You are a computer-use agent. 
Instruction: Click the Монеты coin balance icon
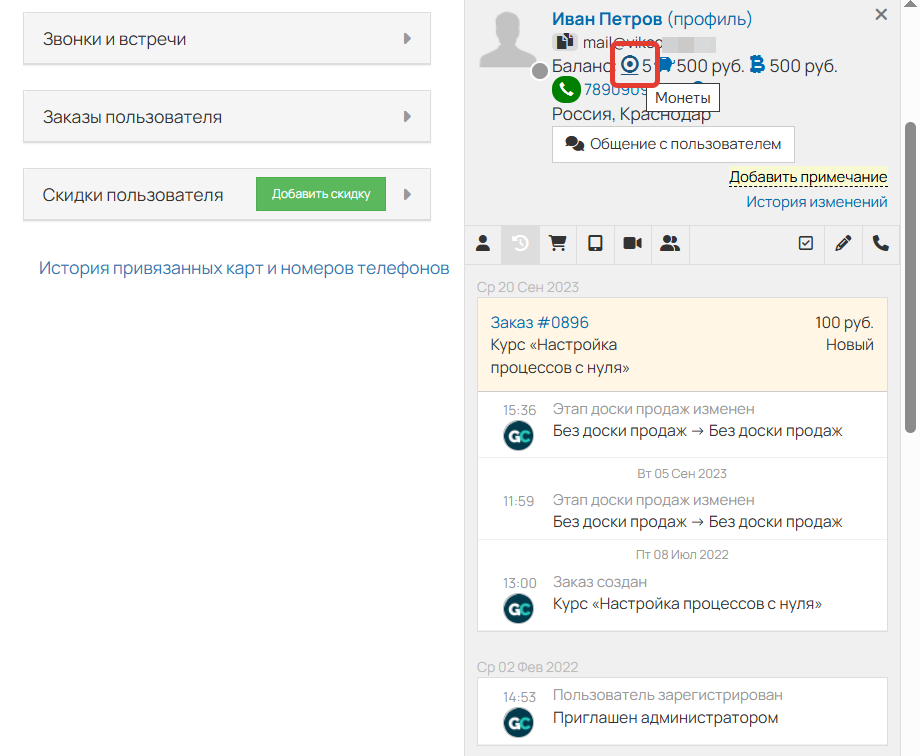(633, 65)
